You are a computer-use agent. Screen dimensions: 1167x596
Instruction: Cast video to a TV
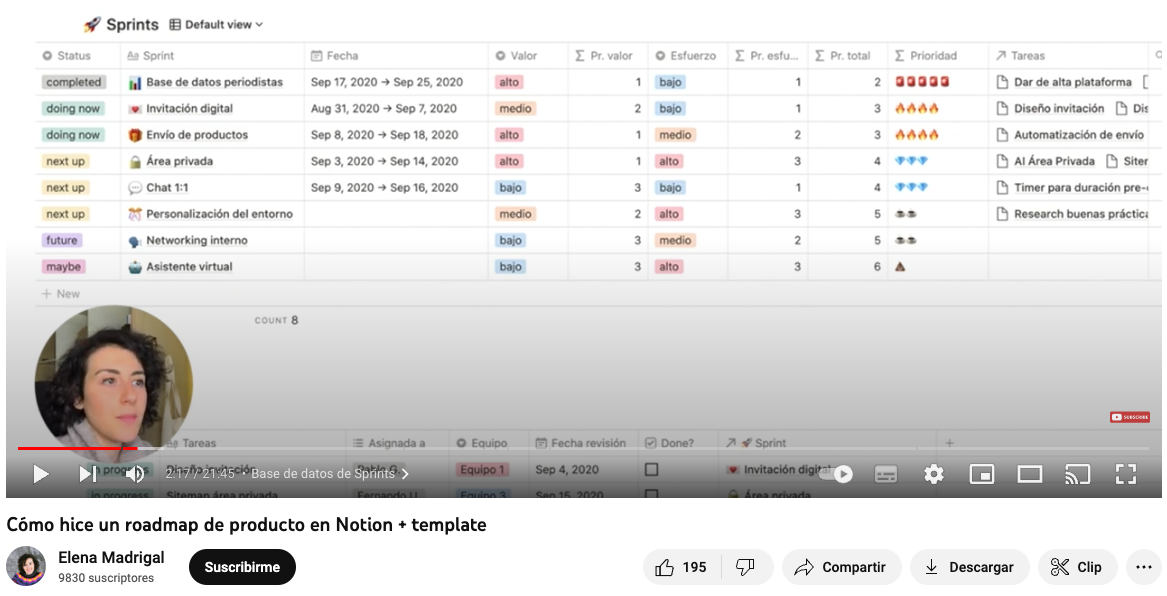(1078, 474)
